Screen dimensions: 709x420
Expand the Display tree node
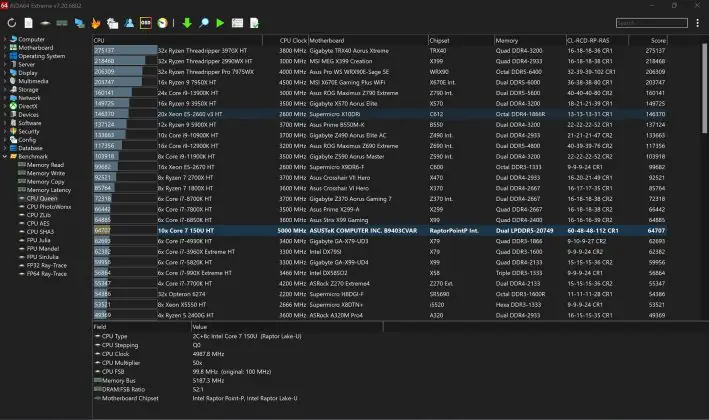(5, 73)
